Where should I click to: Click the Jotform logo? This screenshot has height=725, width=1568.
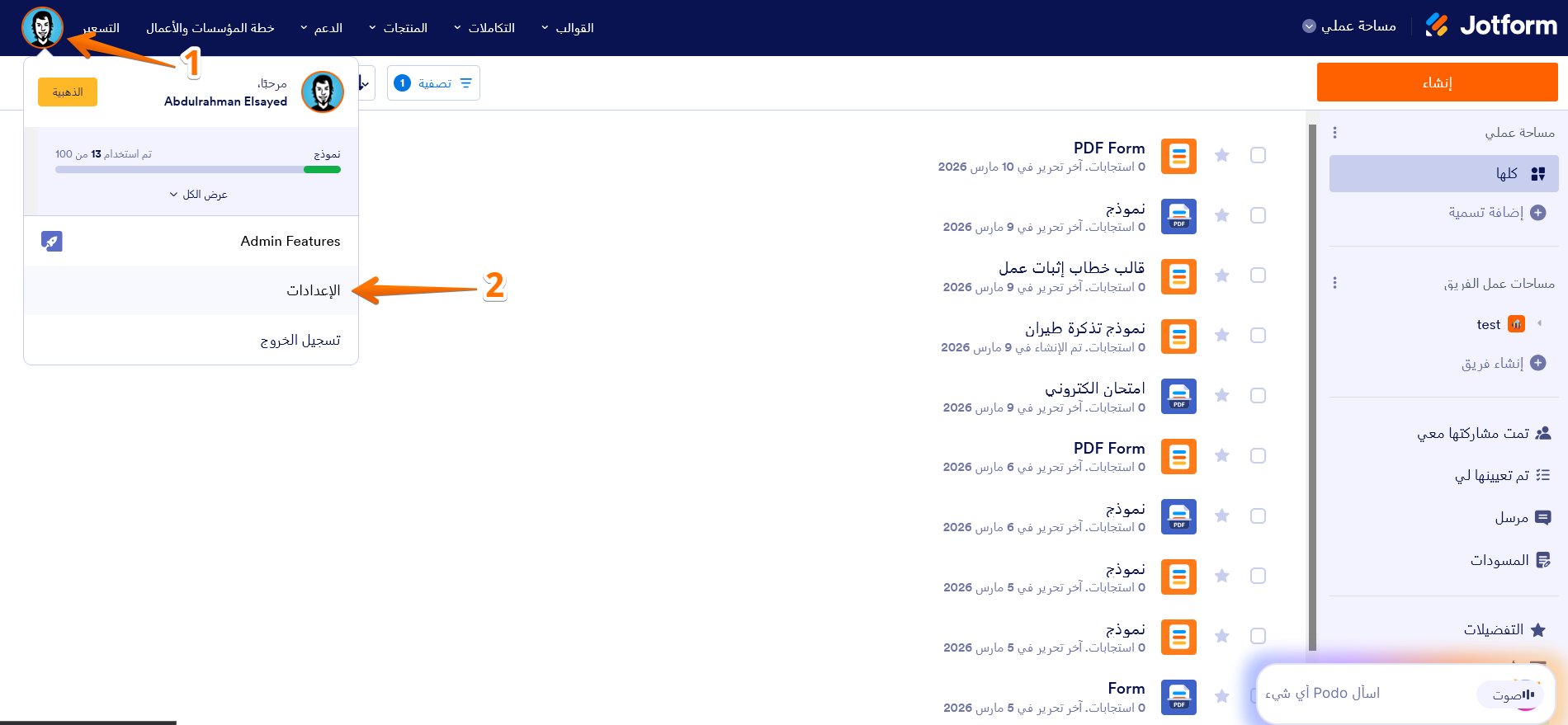[1491, 26]
